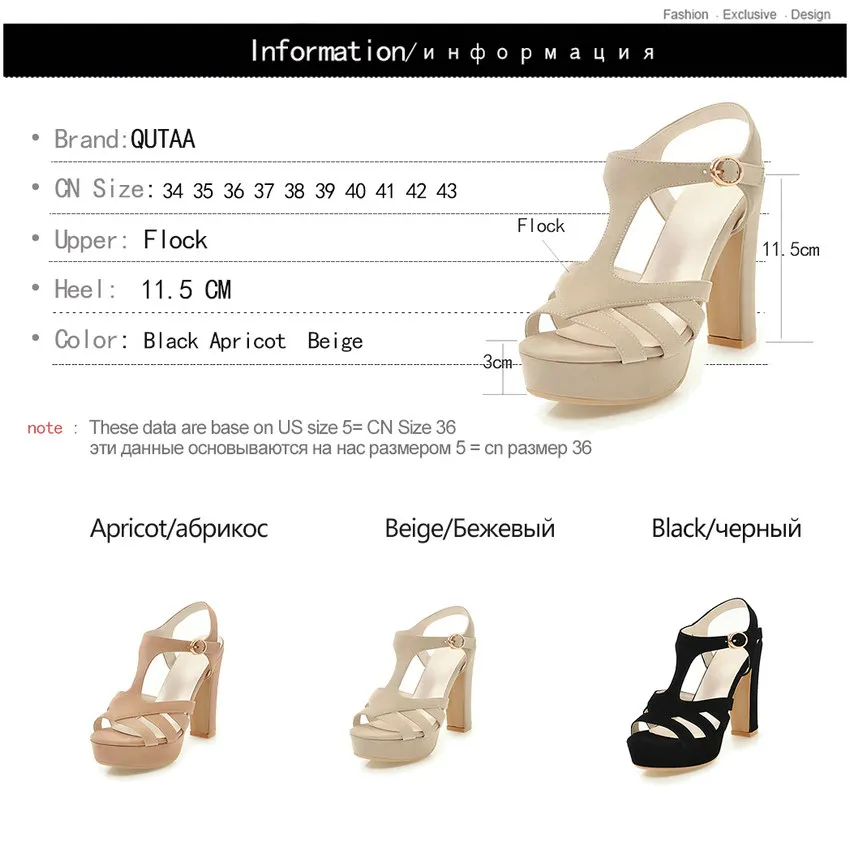Click the Flock upper material text
The height and width of the screenshot is (850, 850).
(x=175, y=240)
